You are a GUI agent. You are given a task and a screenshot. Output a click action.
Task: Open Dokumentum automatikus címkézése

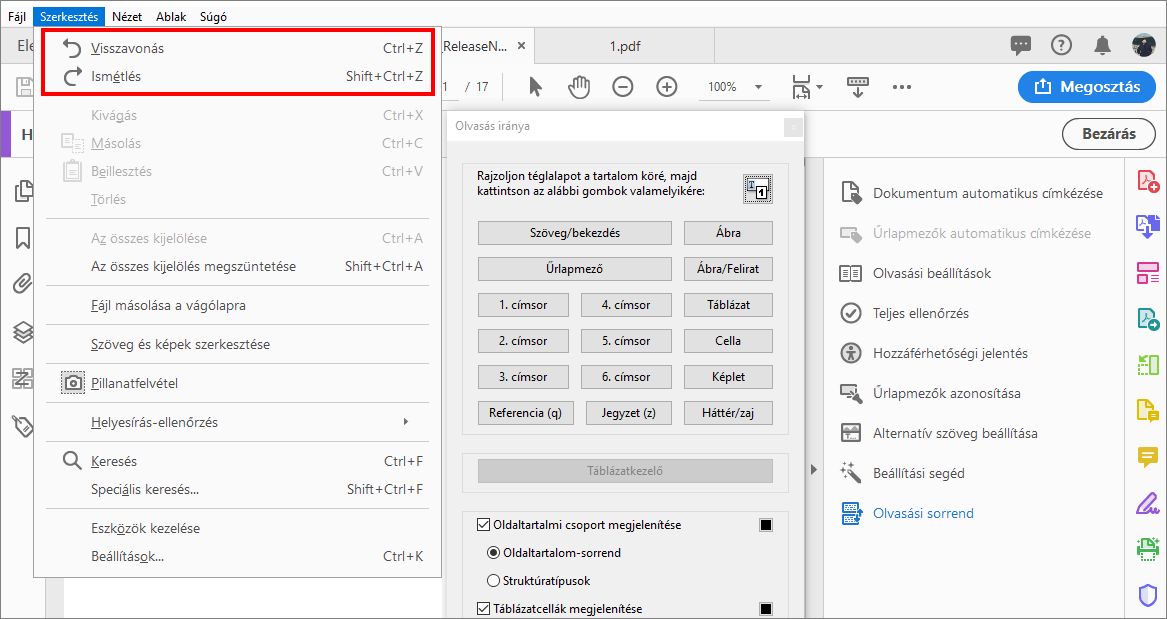971,193
